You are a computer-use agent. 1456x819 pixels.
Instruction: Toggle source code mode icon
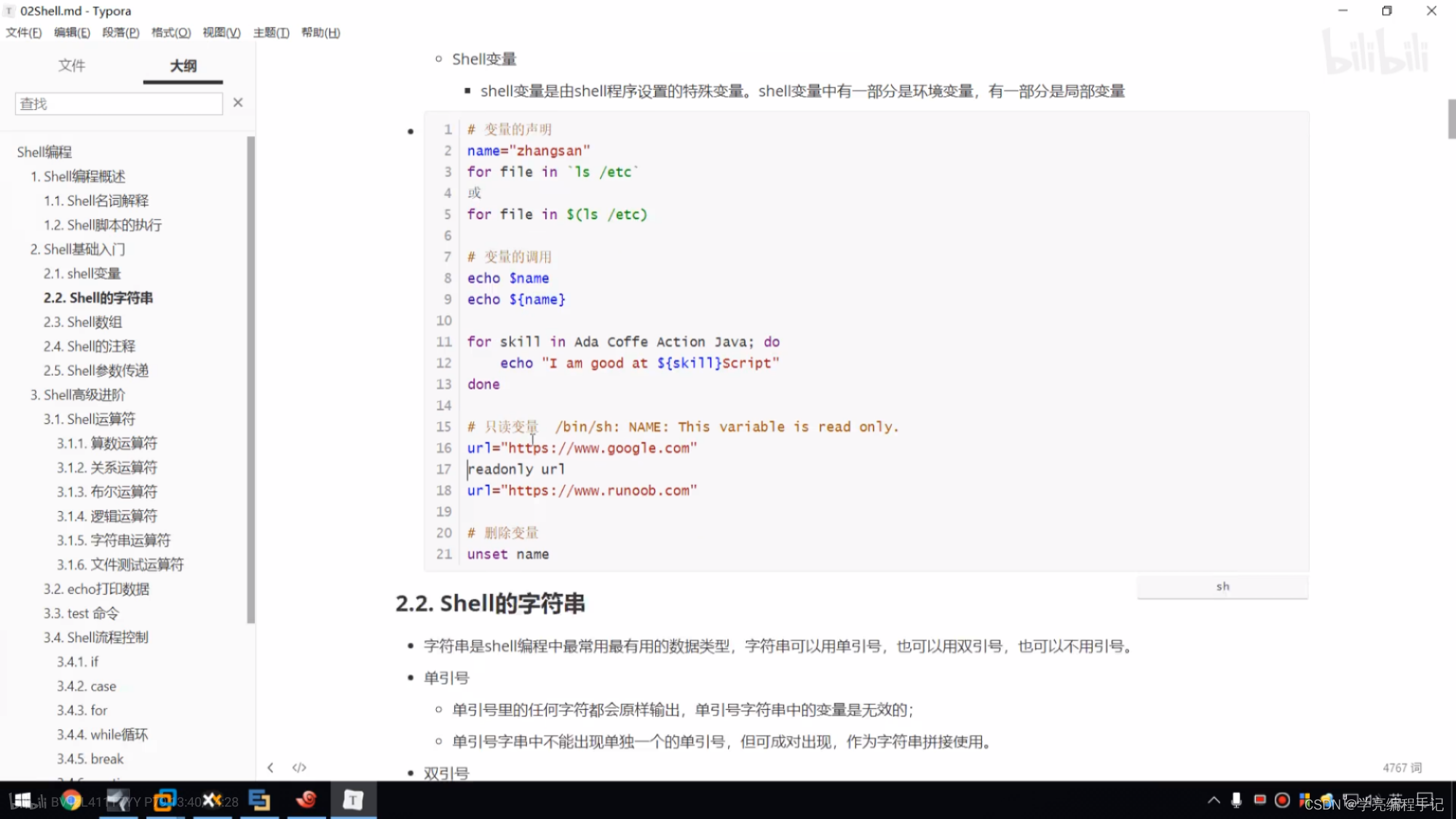[299, 767]
